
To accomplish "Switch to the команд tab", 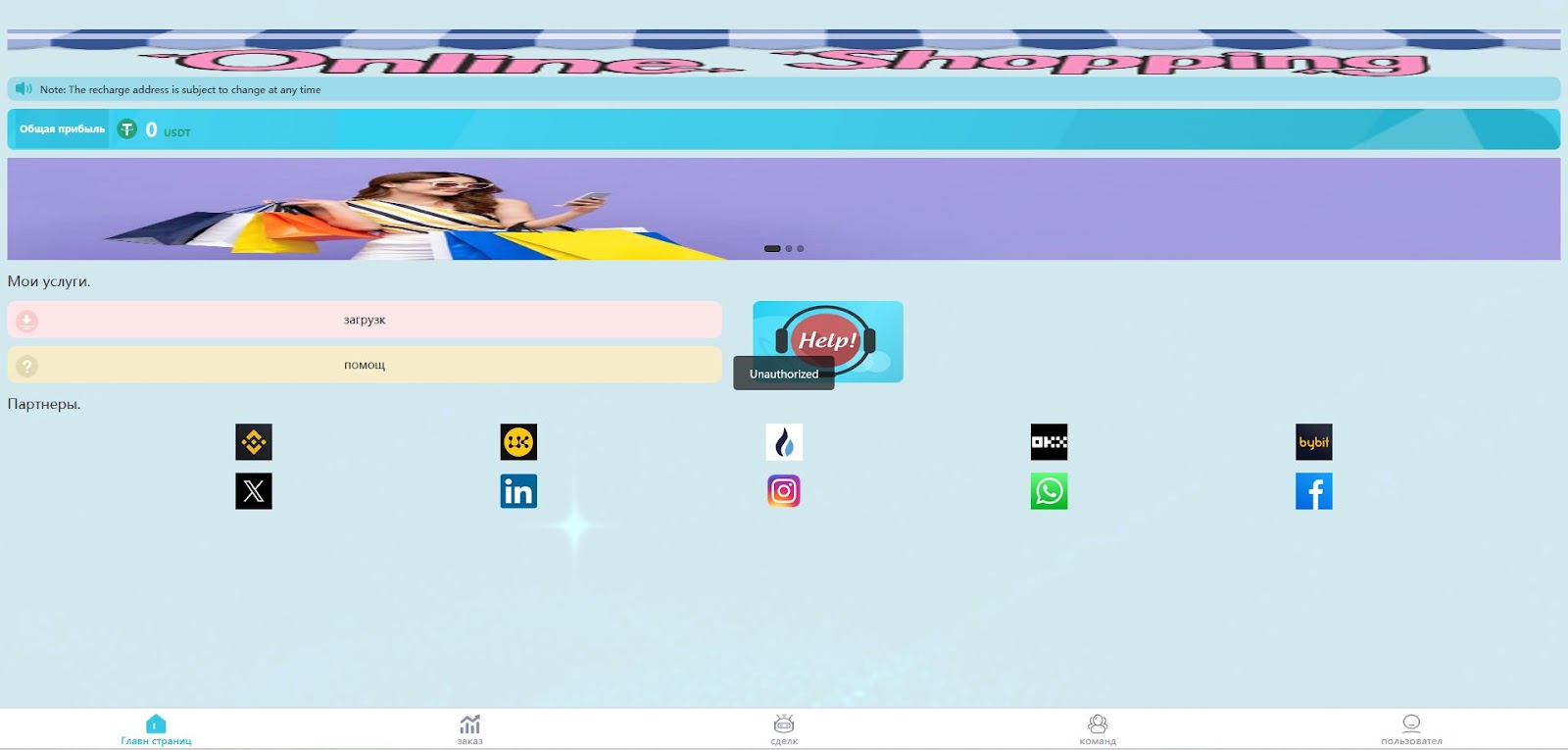I will point(1098,730).
